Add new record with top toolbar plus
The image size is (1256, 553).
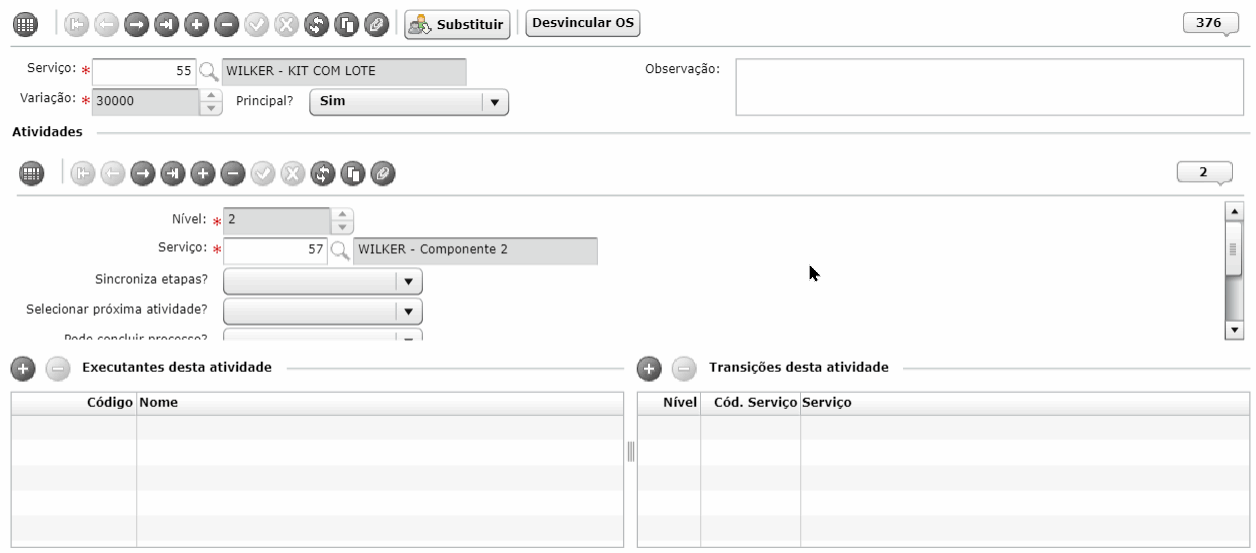[197, 23]
